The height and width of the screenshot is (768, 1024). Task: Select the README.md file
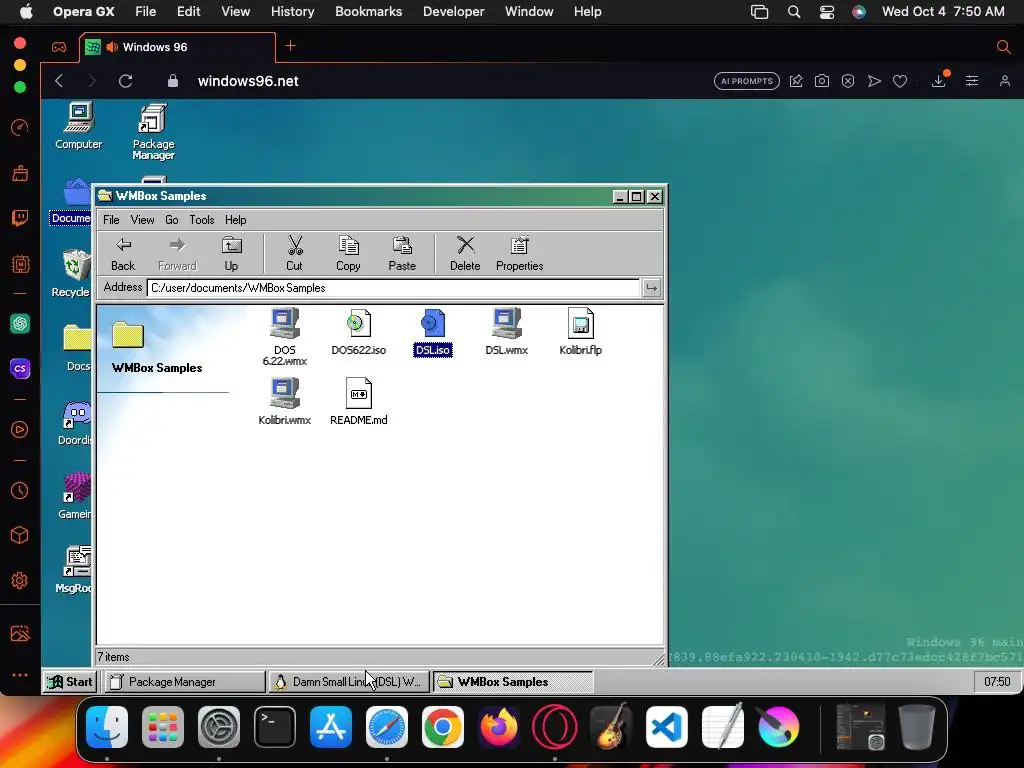click(x=359, y=402)
